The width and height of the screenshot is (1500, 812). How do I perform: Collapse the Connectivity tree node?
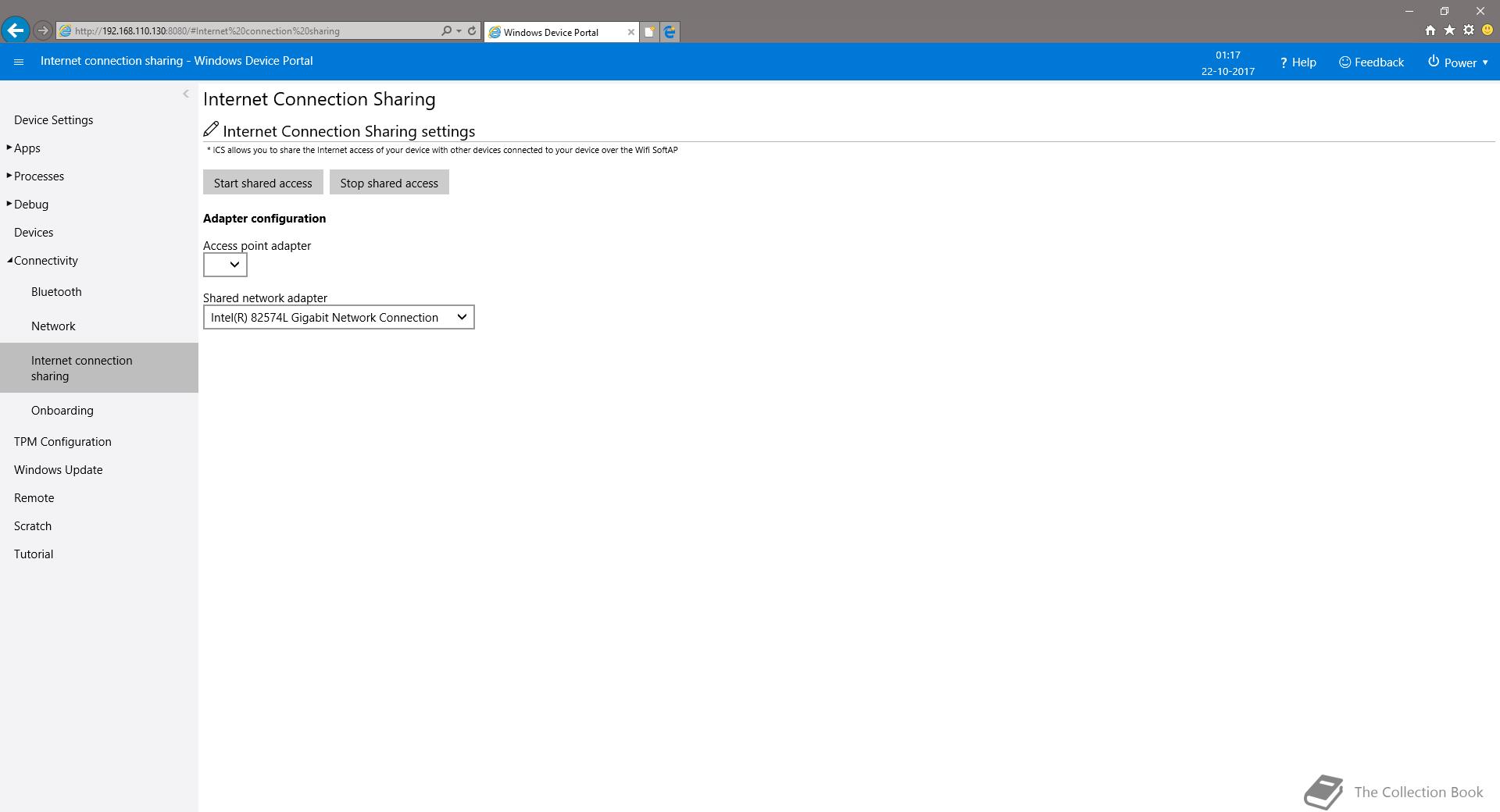point(9,260)
